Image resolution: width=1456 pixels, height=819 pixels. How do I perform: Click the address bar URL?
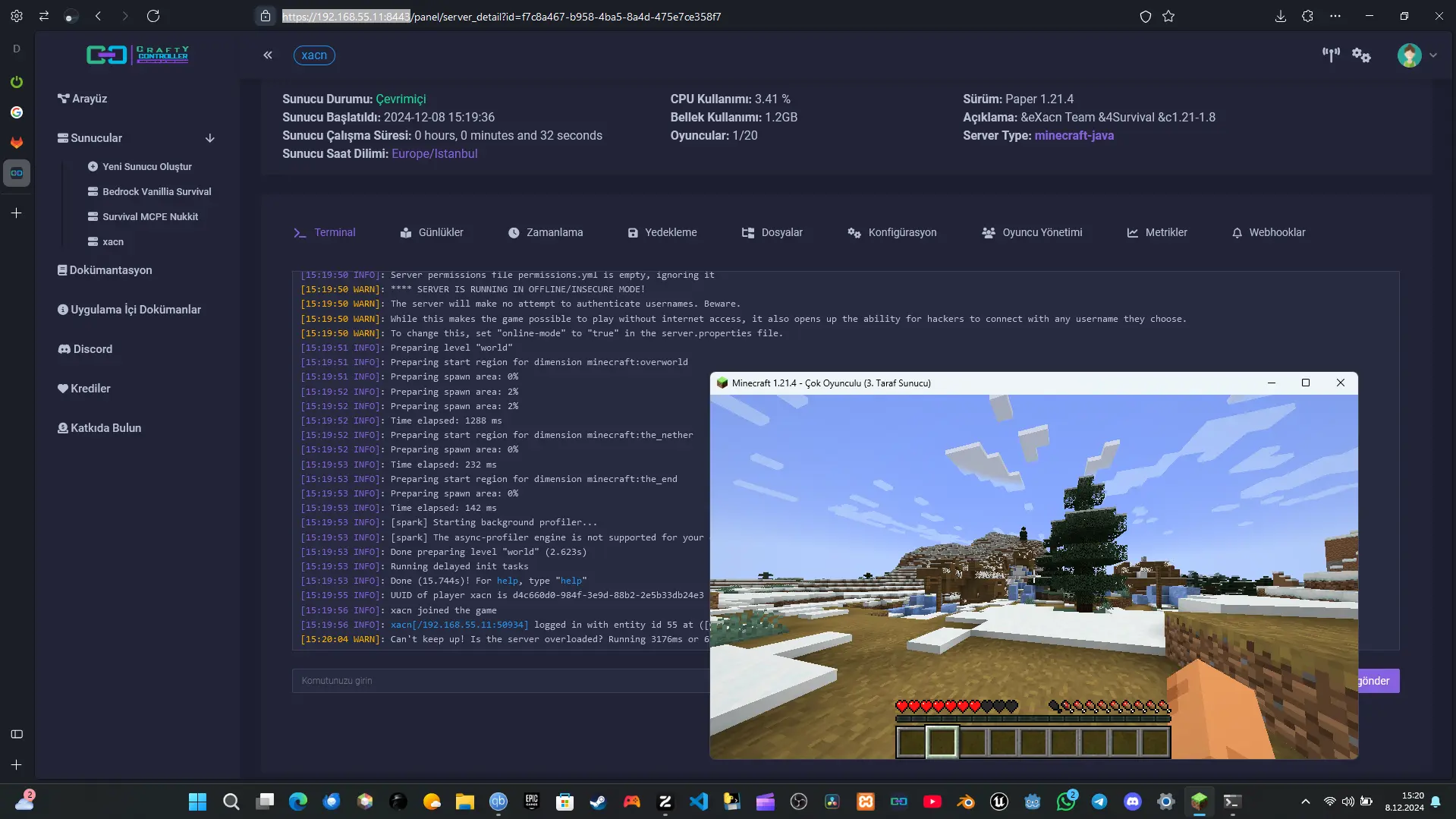tap(502, 16)
